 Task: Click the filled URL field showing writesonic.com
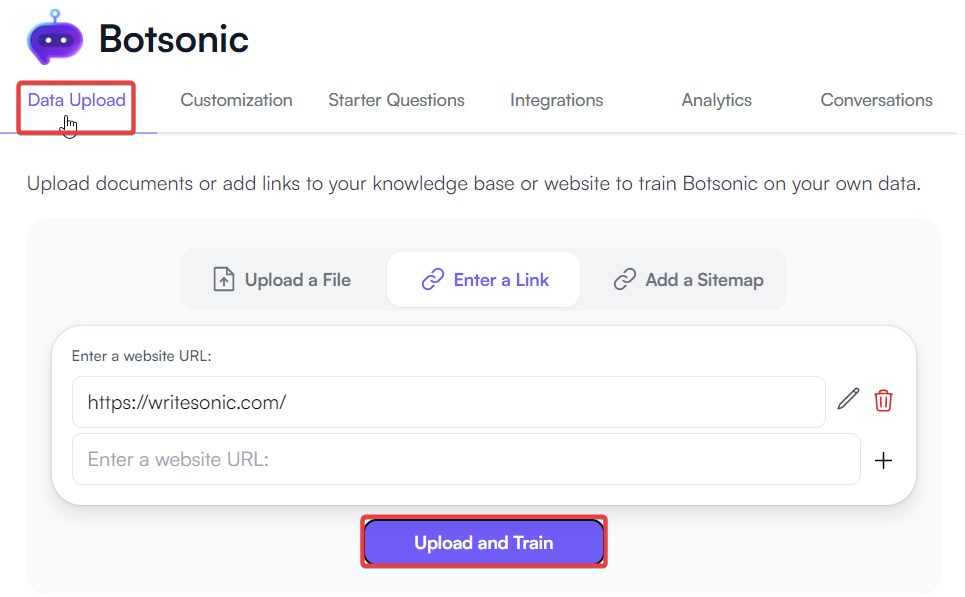tap(448, 402)
